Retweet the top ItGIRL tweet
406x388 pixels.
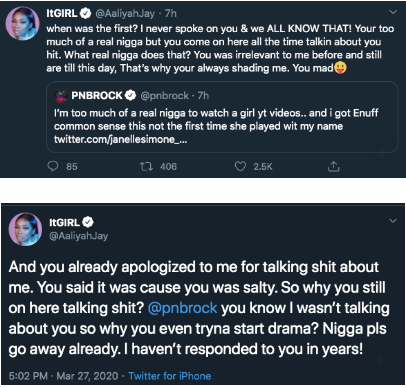click(146, 166)
